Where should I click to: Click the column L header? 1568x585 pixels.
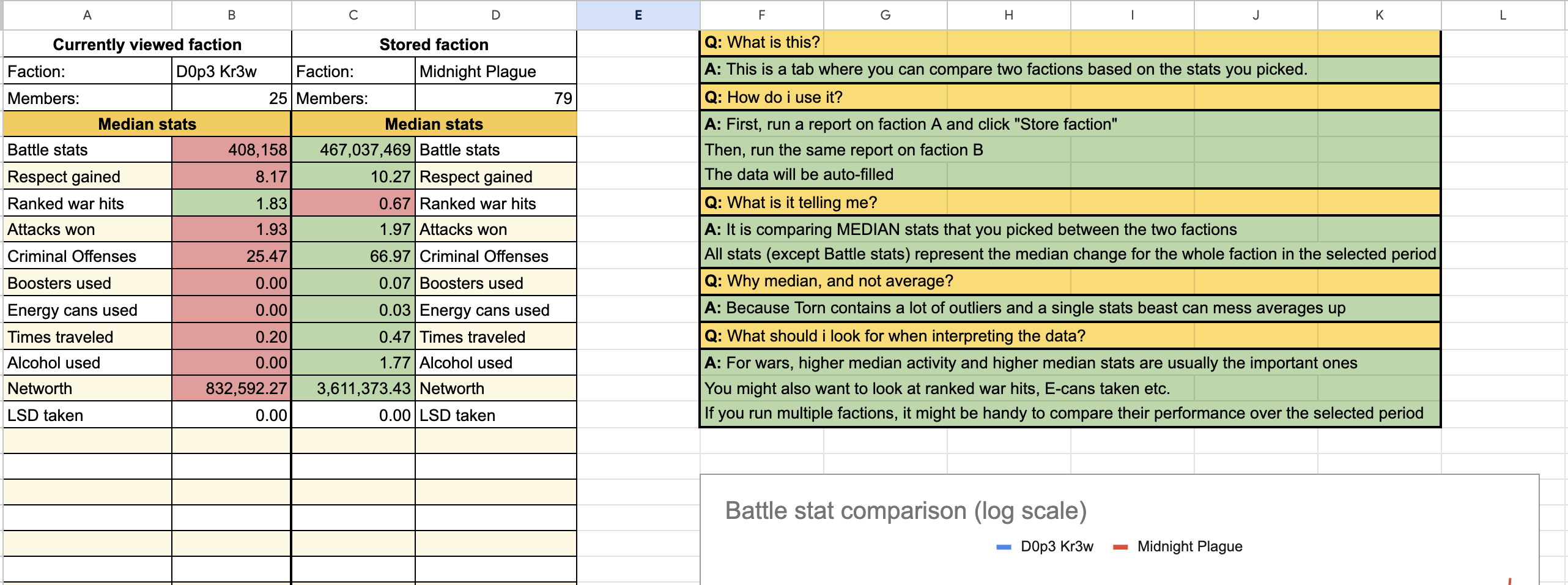pos(1503,15)
